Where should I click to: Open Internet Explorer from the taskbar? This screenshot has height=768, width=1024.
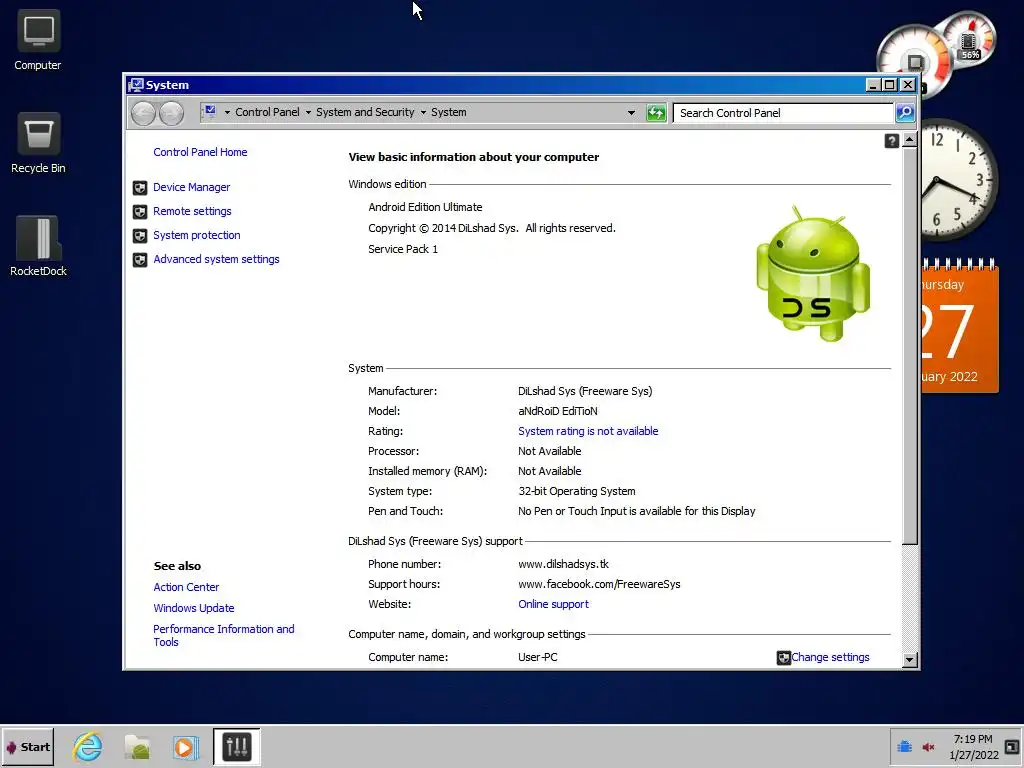pos(88,746)
